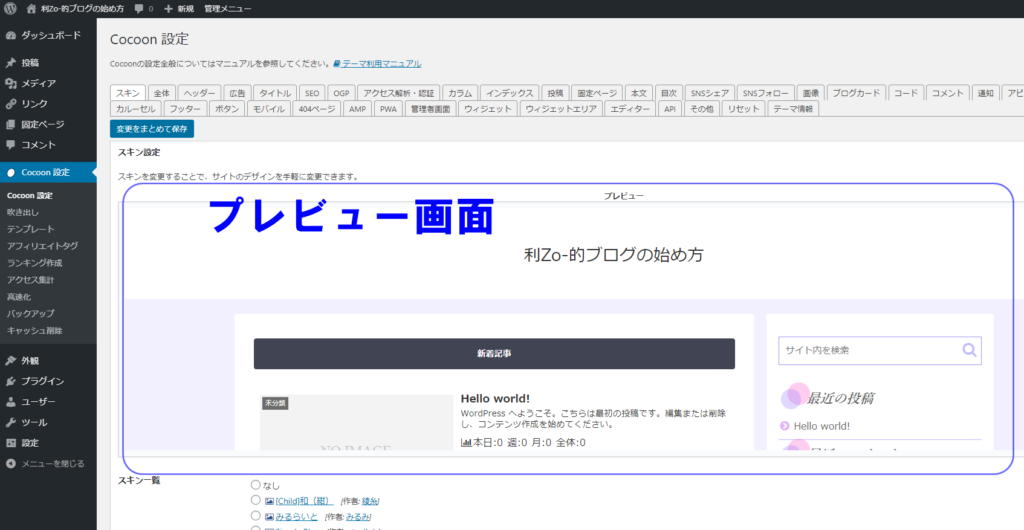This screenshot has width=1024, height=530.
Task: Switch to the SEO settings tab
Action: pyautogui.click(x=311, y=93)
